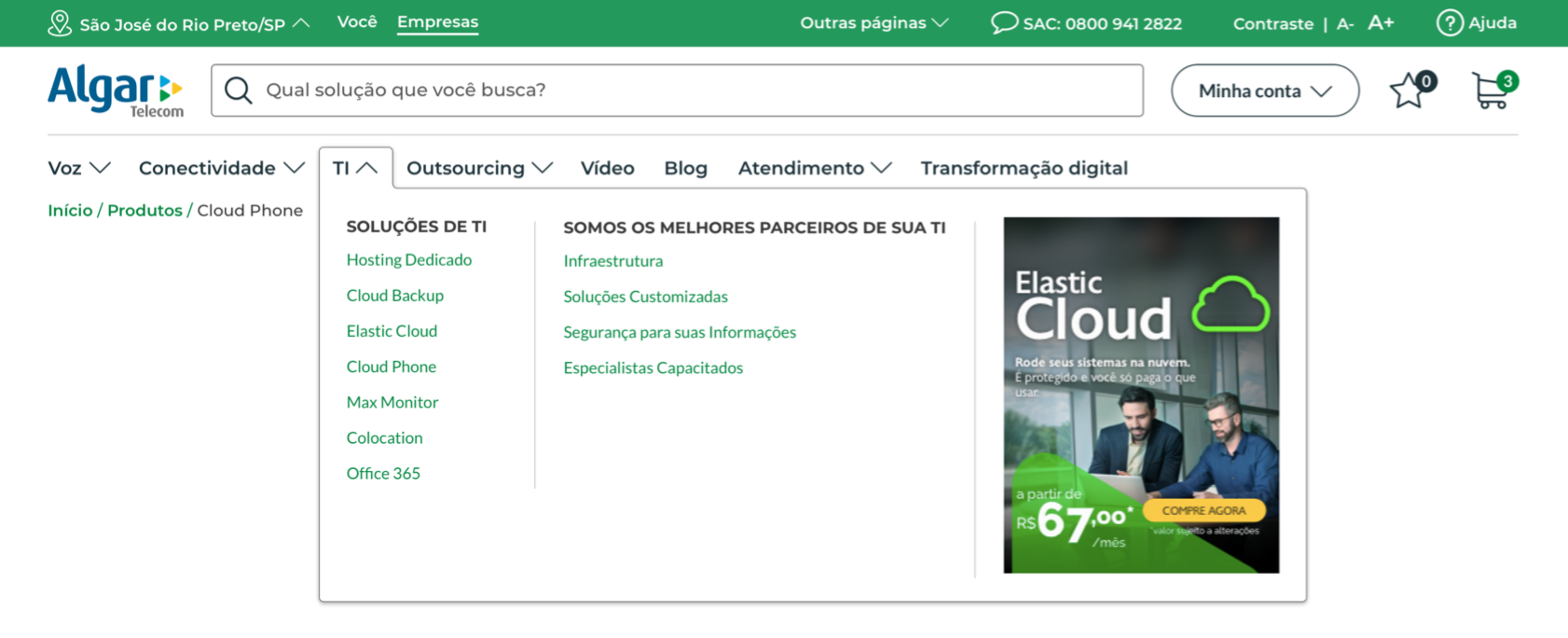This screenshot has width=1568, height=638.
Task: Expand the Atendimento menu
Action: coord(816,168)
